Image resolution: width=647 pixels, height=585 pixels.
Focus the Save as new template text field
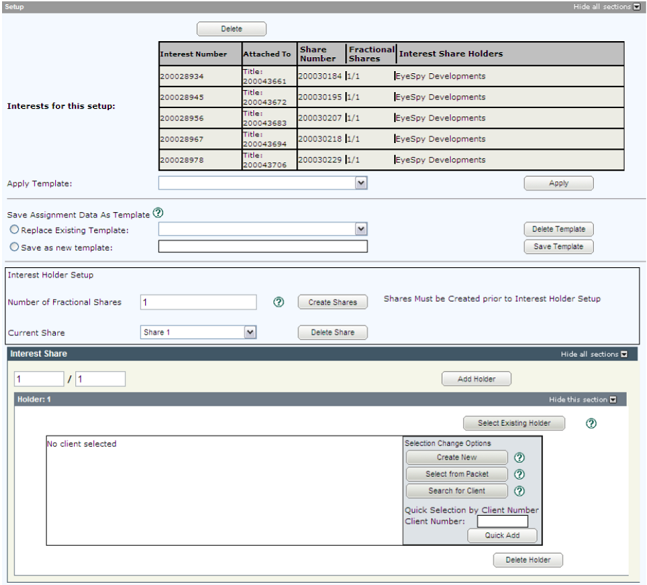(x=263, y=247)
